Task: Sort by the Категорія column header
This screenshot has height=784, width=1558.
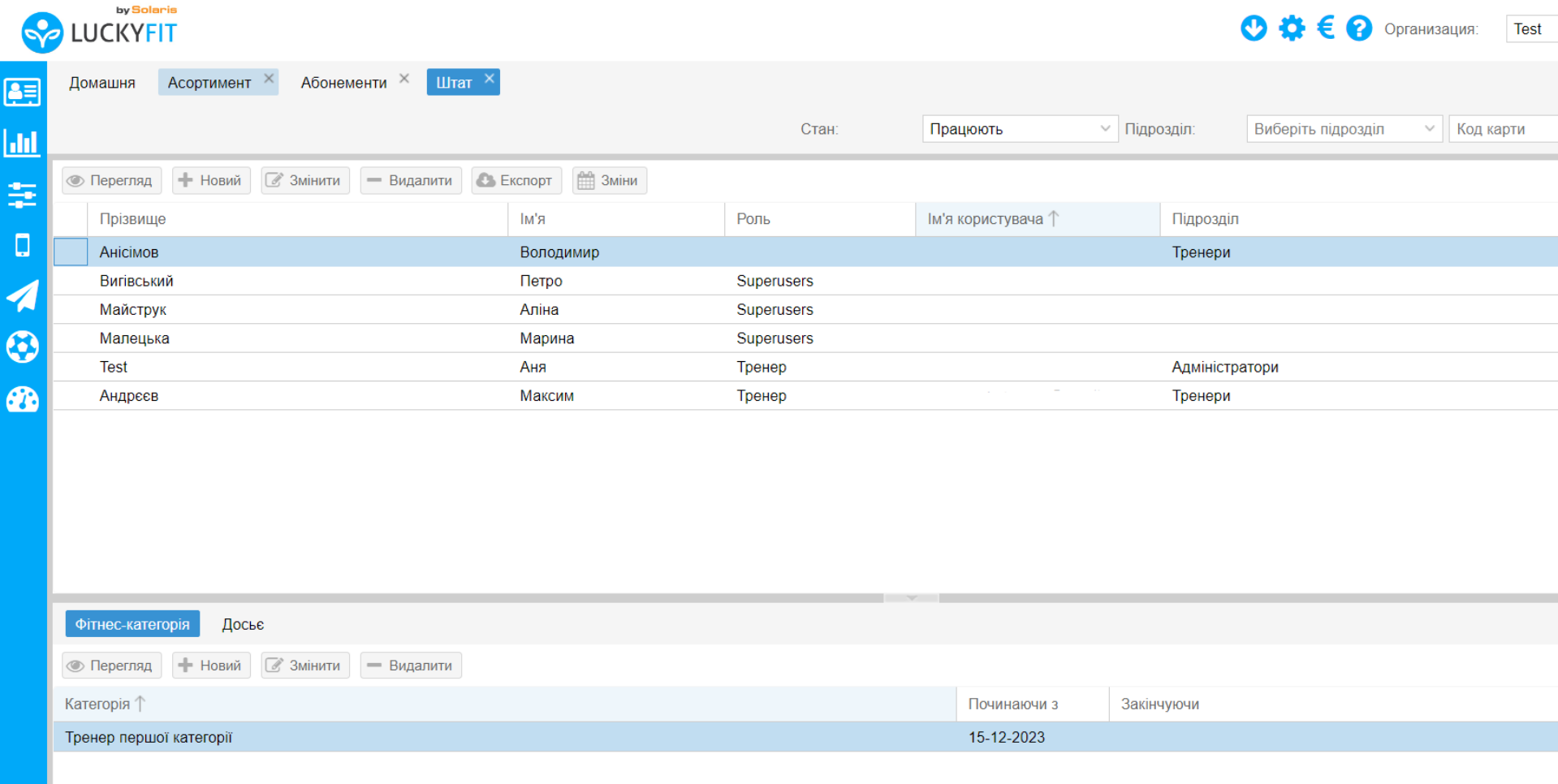Action: tap(505, 704)
